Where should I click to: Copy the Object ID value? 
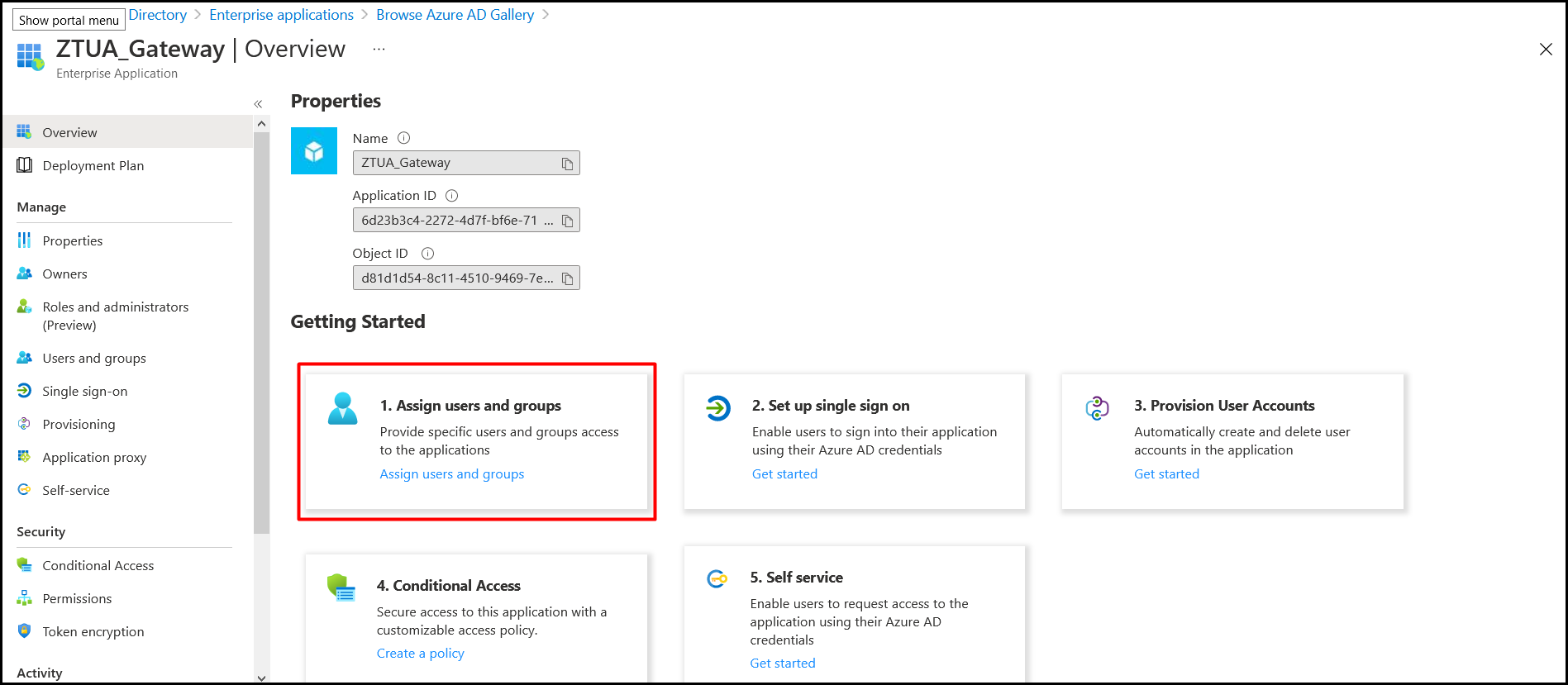[x=567, y=278]
